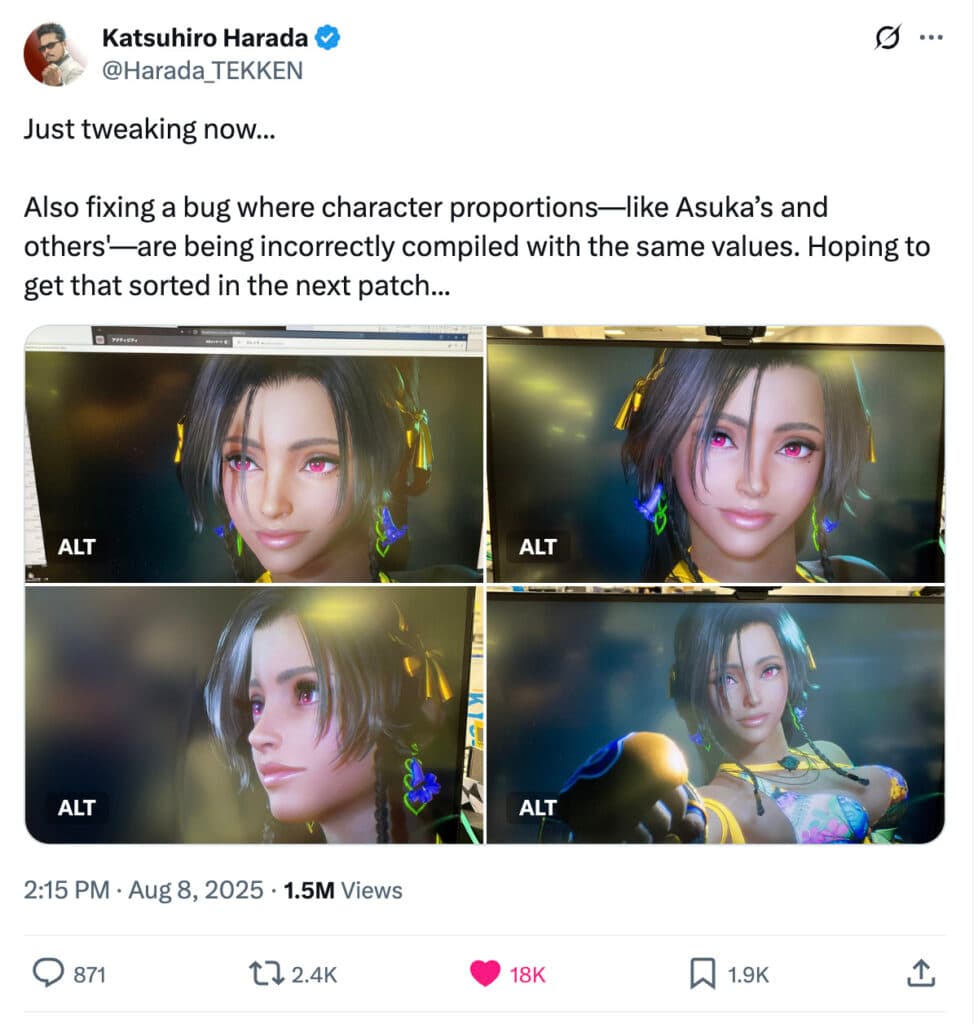Click the 2:15 PM Aug 8, 2025 timestamp
This screenshot has height=1024, width=978.
[x=143, y=890]
